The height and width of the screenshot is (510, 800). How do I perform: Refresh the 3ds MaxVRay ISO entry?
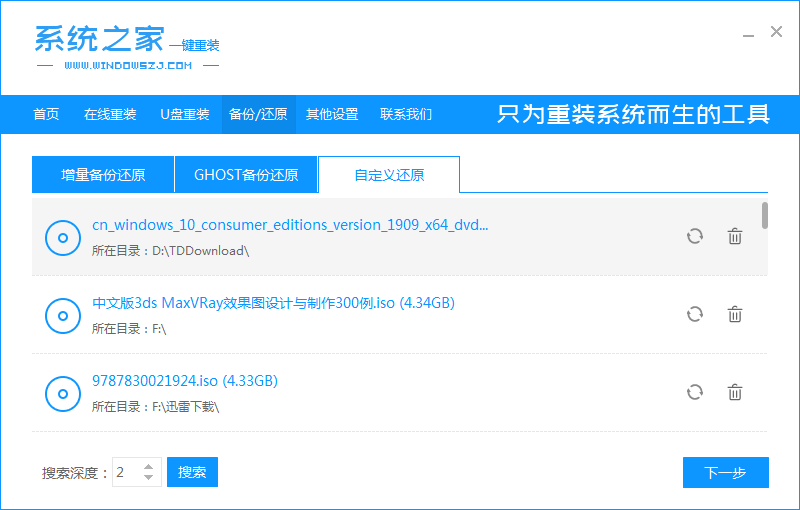[695, 314]
